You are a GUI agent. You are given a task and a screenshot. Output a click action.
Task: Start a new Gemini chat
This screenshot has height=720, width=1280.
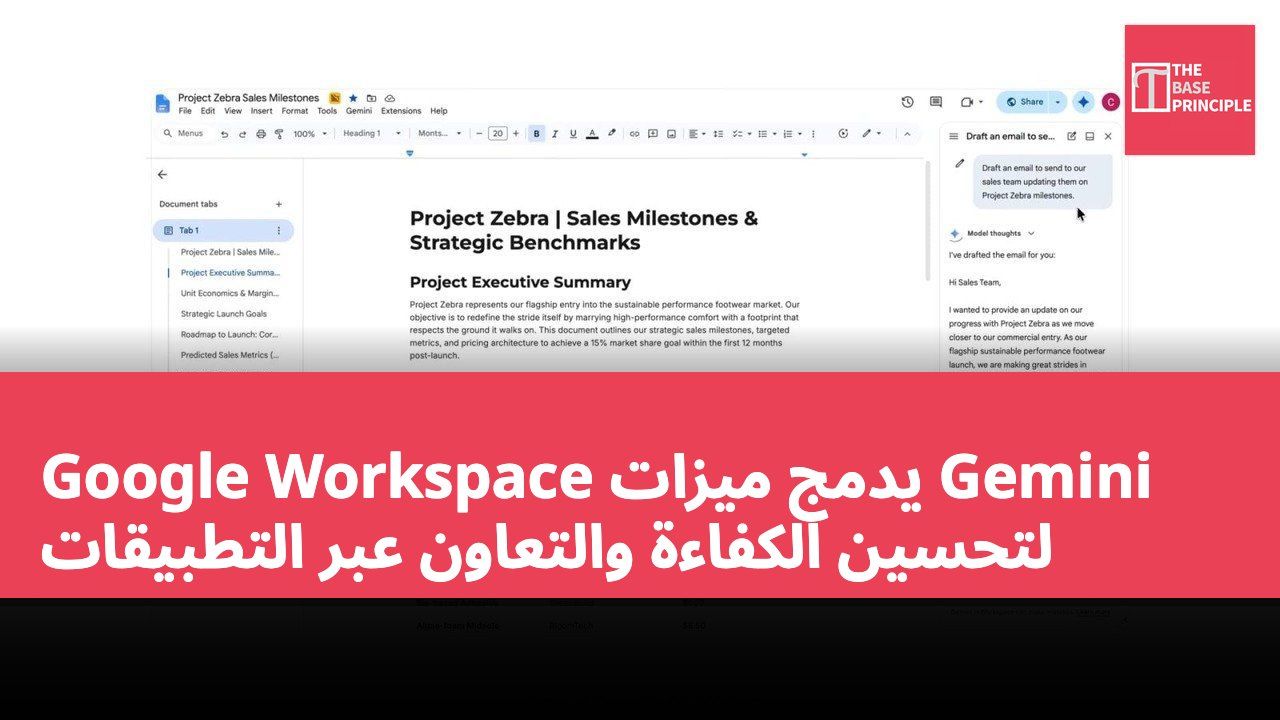tap(1072, 136)
